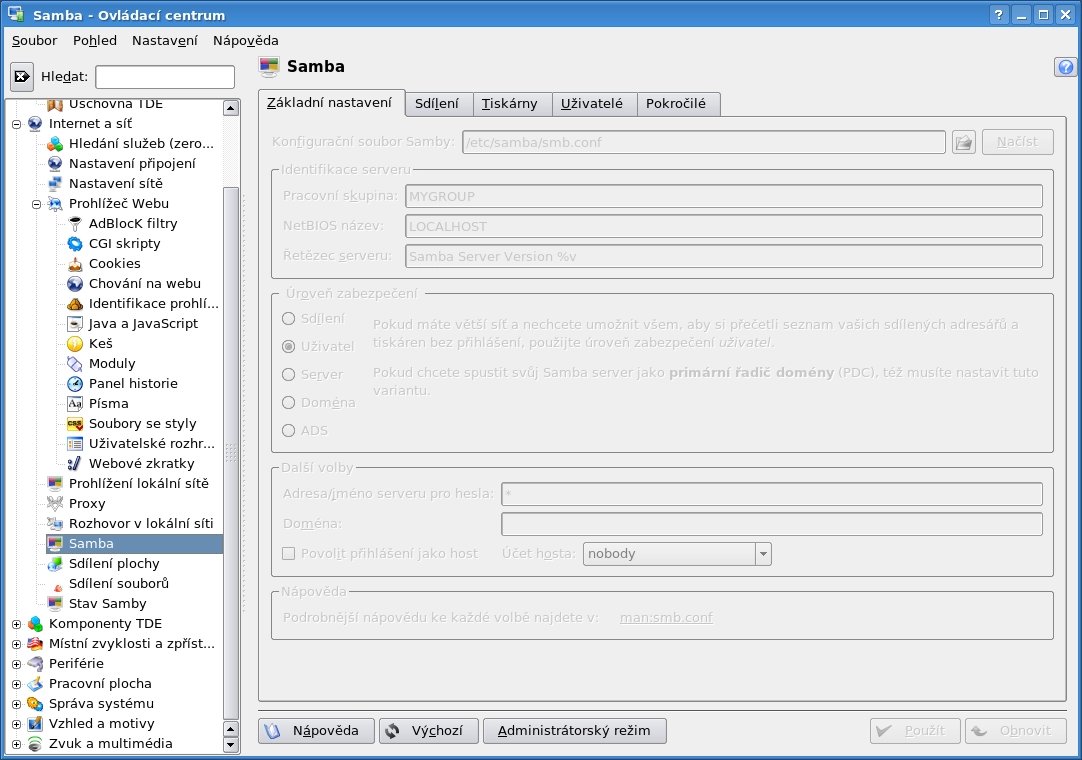1082x760 pixels.
Task: Click the Písma font icon
Action: pos(75,404)
